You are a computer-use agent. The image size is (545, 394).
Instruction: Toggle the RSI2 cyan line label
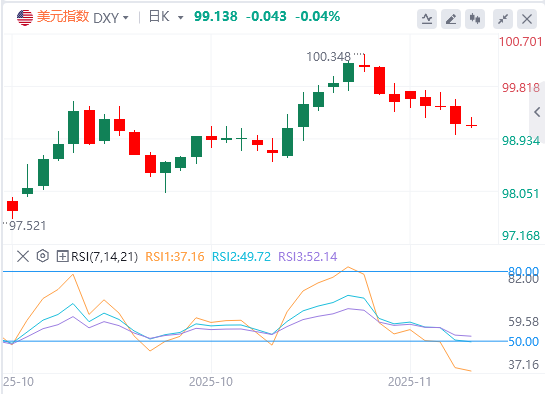click(x=241, y=257)
